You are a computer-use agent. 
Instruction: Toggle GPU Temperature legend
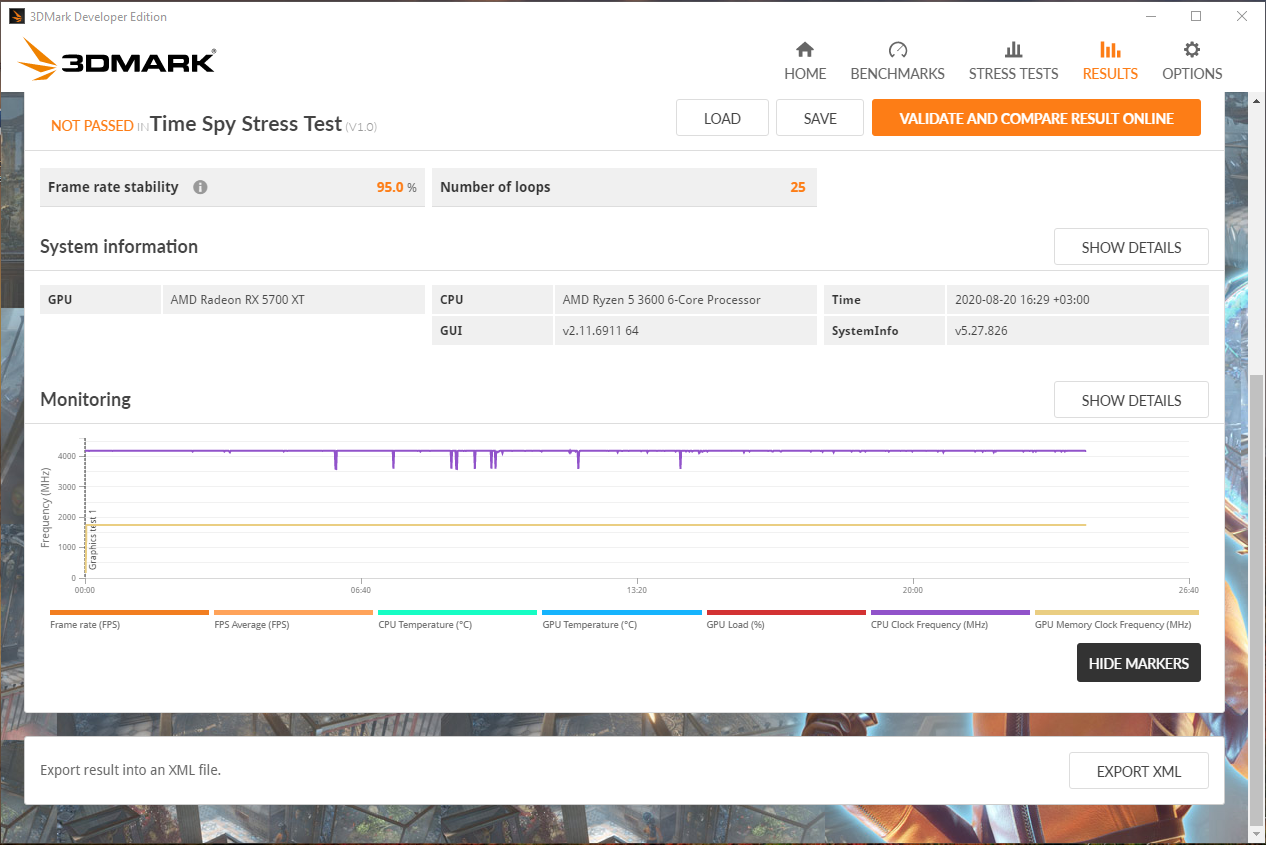(x=621, y=619)
